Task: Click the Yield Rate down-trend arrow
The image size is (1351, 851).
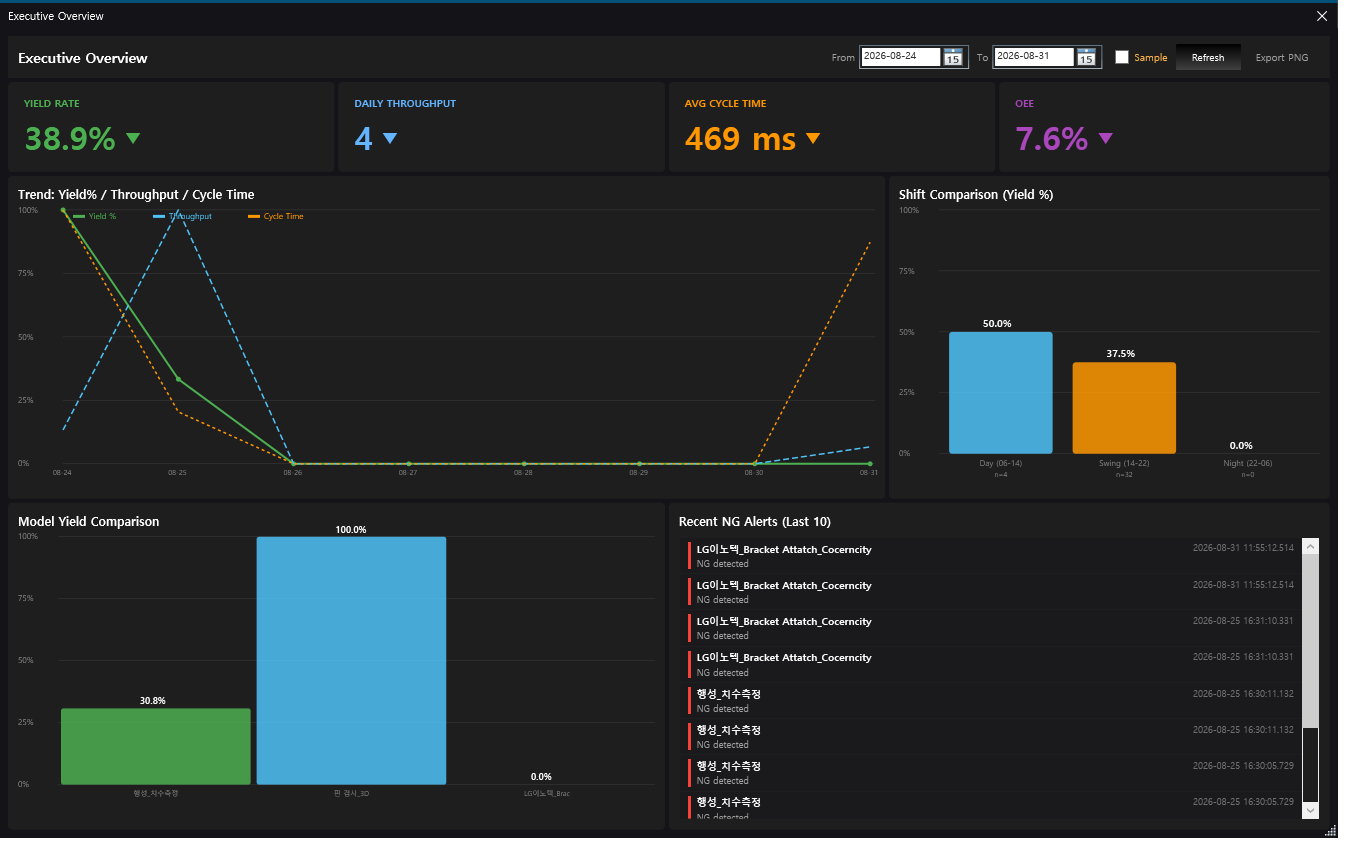Action: (133, 138)
